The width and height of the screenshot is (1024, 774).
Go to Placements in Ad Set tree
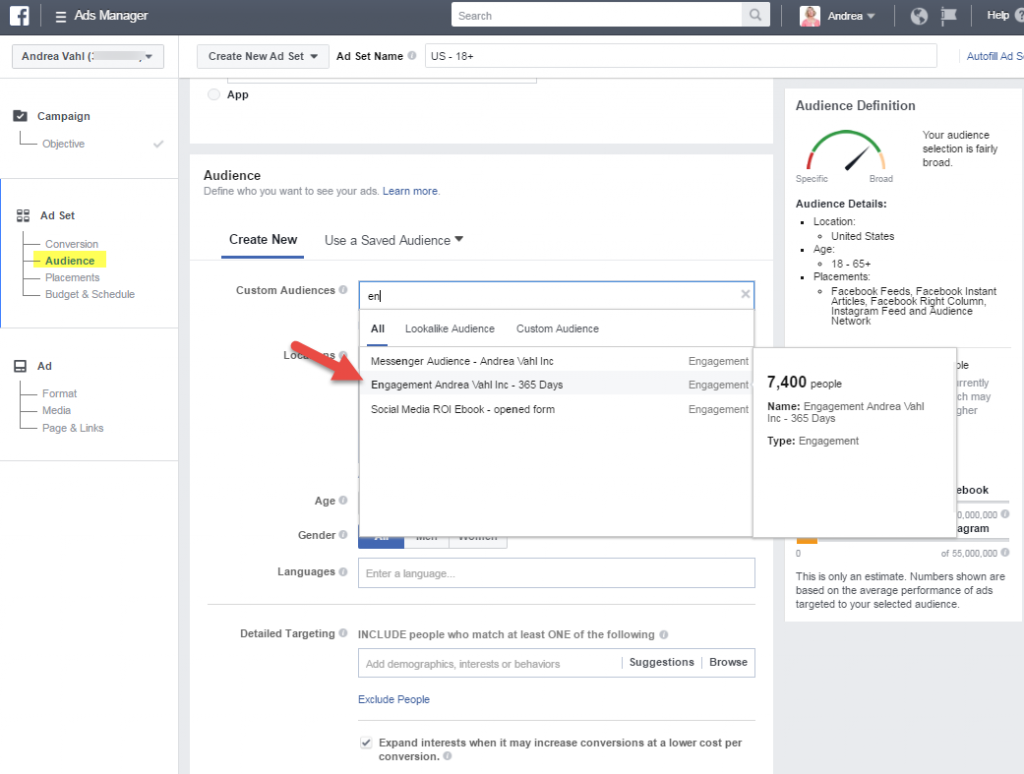pyautogui.click(x=72, y=277)
